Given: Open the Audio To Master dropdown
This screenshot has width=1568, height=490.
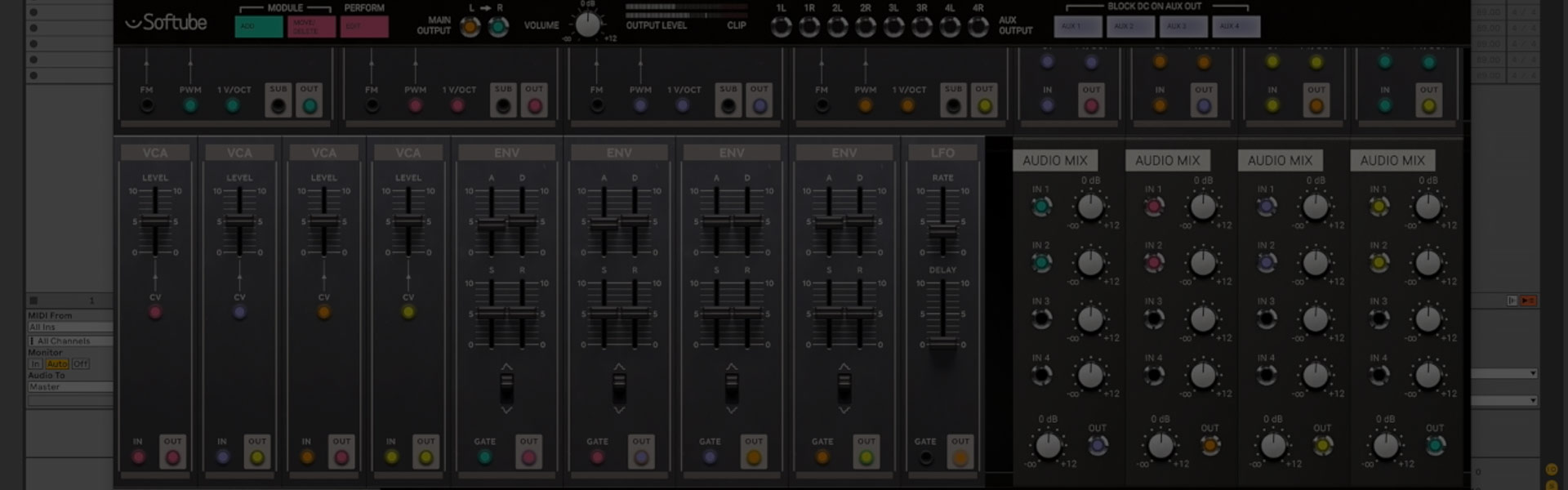Looking at the screenshot, I should [x=69, y=387].
